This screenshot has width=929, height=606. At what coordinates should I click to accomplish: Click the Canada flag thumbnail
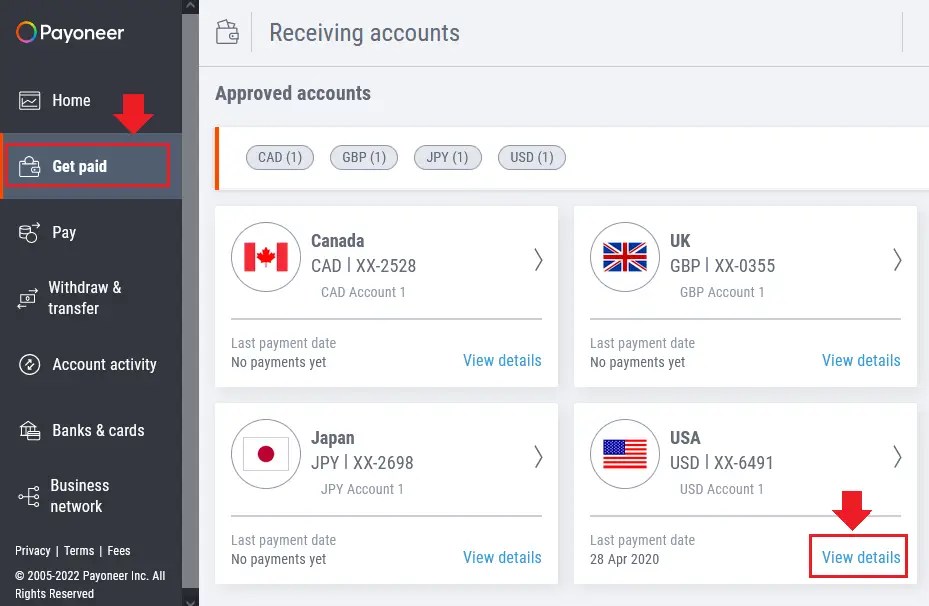pyautogui.click(x=265, y=257)
